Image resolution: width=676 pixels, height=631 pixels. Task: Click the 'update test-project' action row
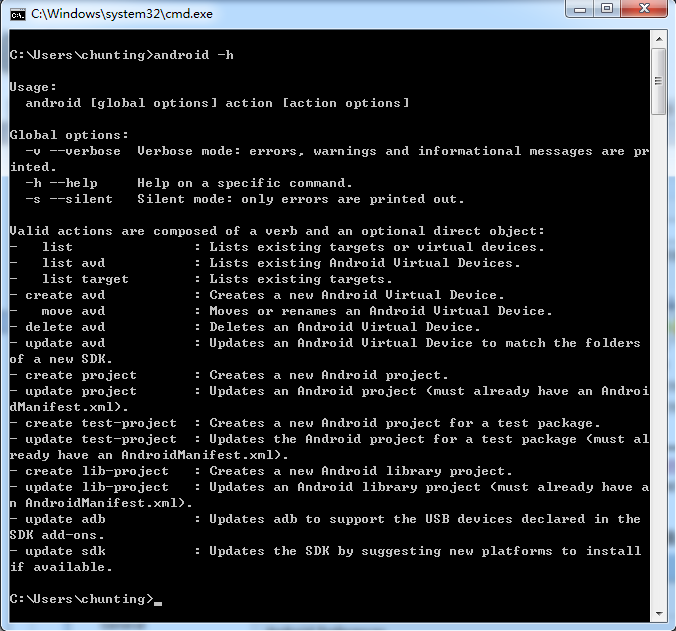point(329,439)
